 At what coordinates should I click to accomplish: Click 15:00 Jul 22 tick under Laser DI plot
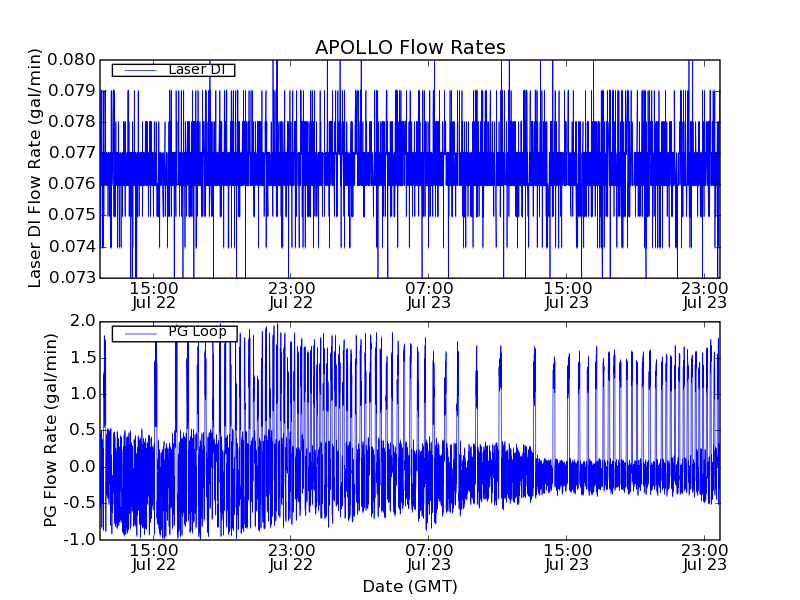pyautogui.click(x=154, y=296)
